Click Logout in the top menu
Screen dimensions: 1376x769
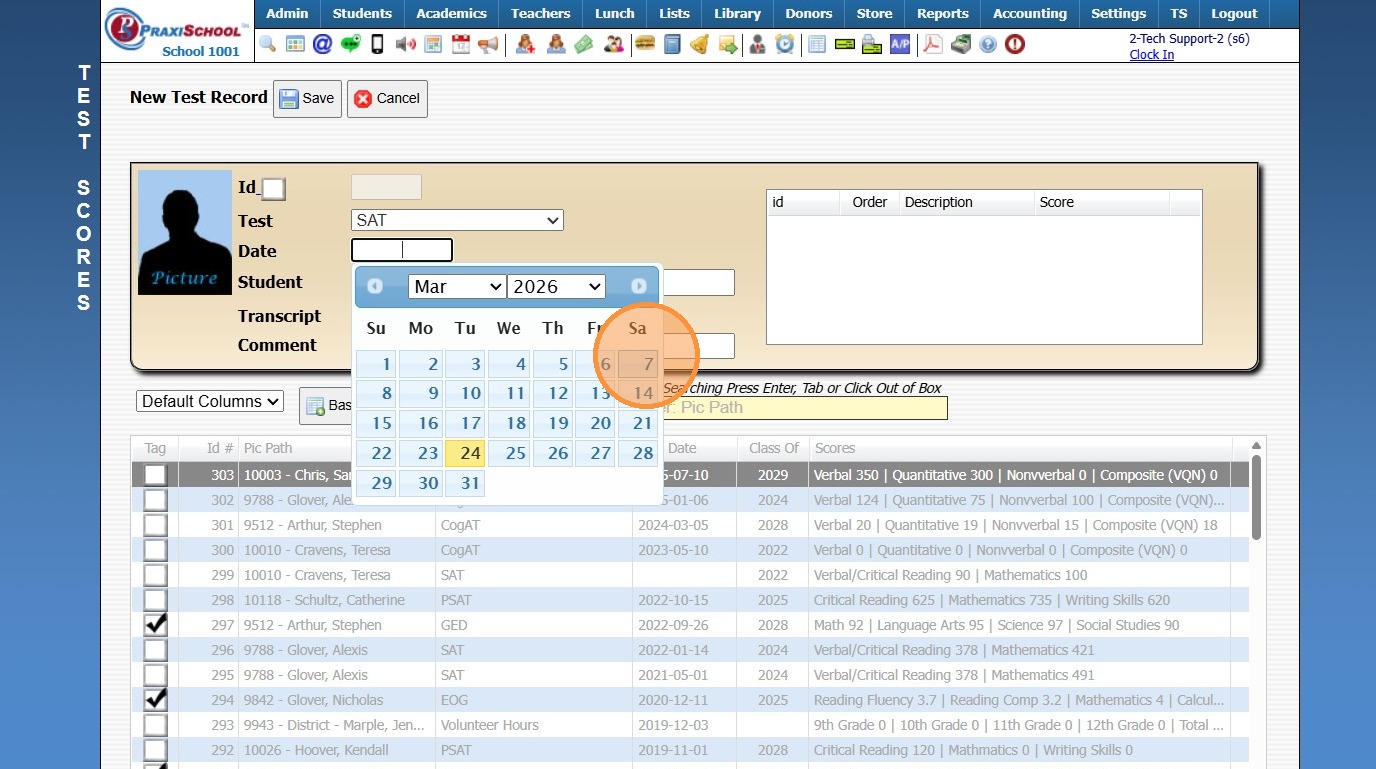[x=1234, y=14]
